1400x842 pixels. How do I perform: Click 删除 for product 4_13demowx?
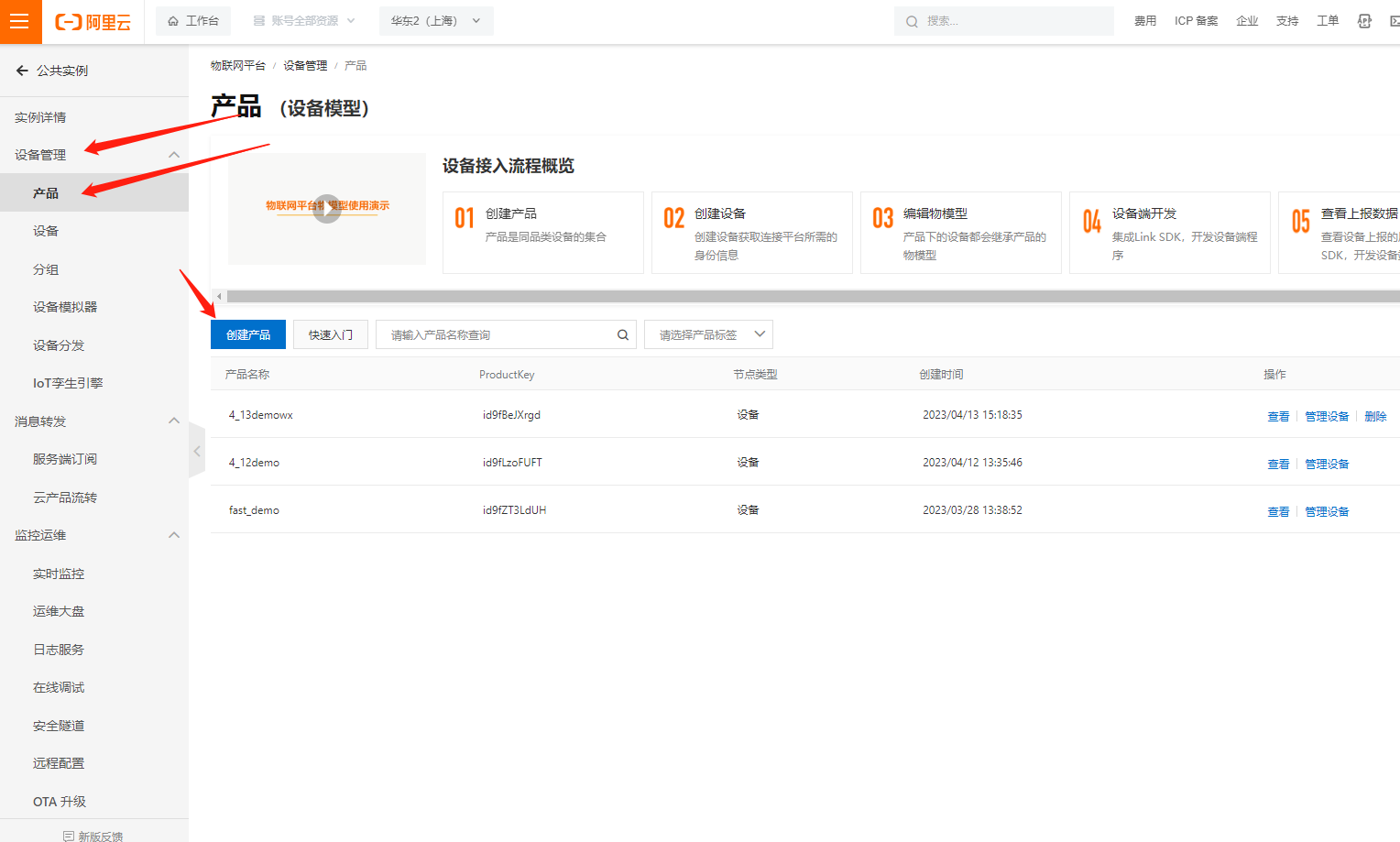click(x=1375, y=416)
